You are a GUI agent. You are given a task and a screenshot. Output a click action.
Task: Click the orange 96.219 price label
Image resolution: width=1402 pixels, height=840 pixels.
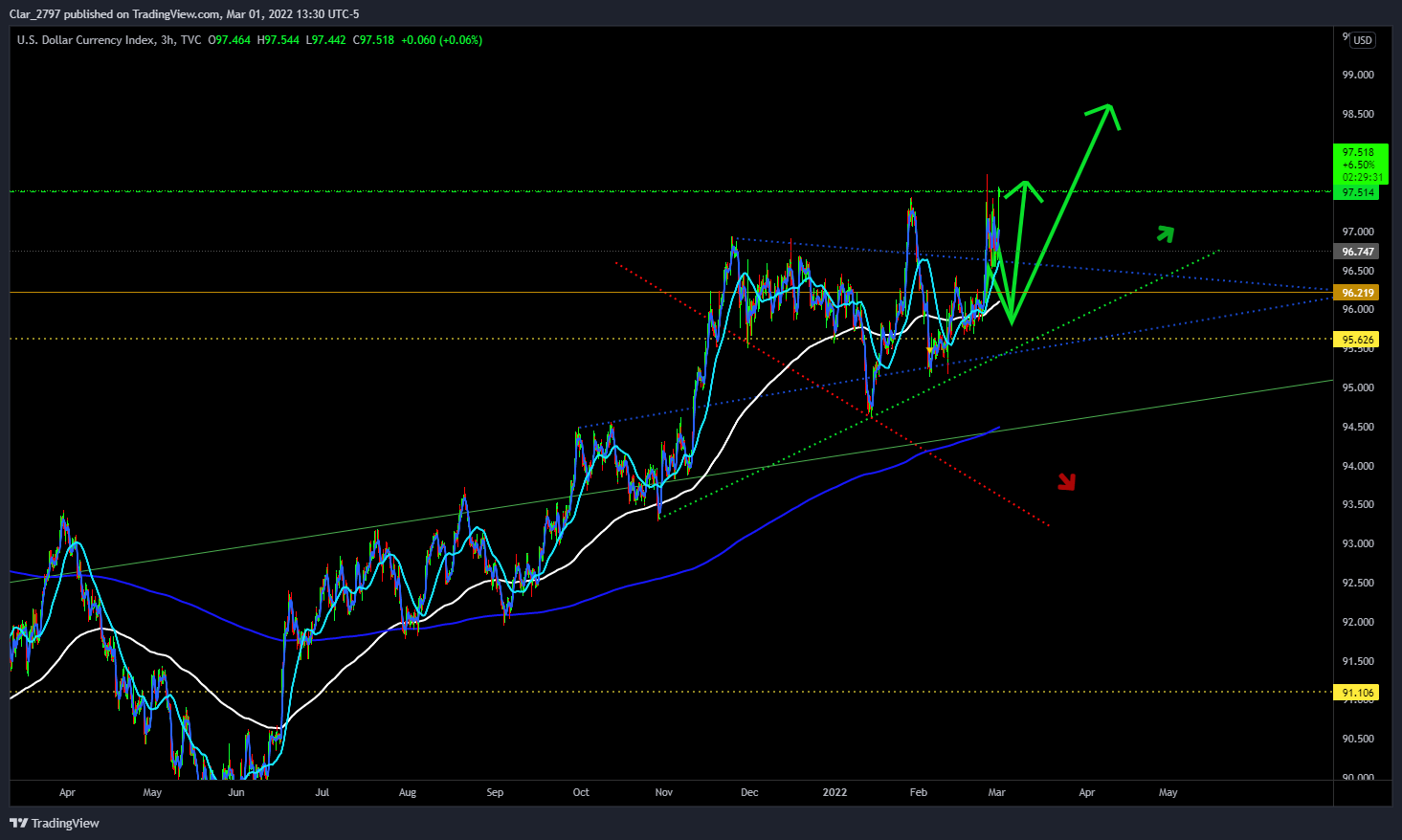1358,294
